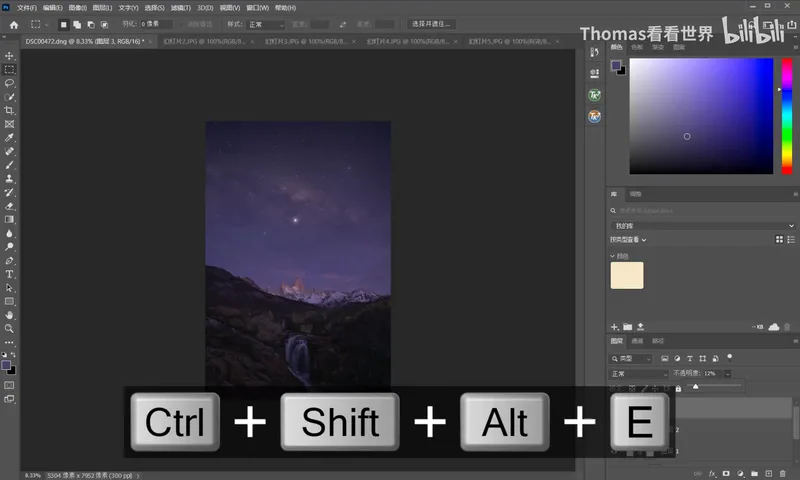Select the Horizontal Type tool
The height and width of the screenshot is (480, 800).
[9, 274]
